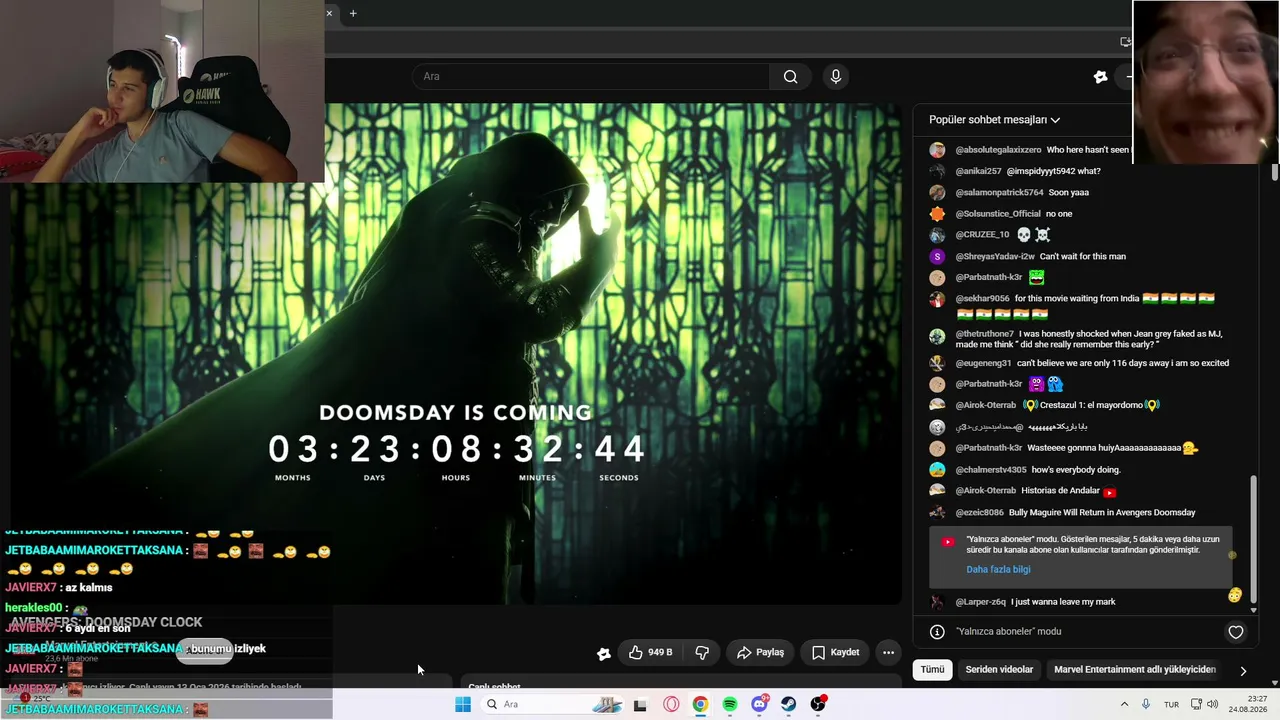Select the Seriden videolar filter chip
Viewport: 1280px width, 720px height.
tap(999, 670)
